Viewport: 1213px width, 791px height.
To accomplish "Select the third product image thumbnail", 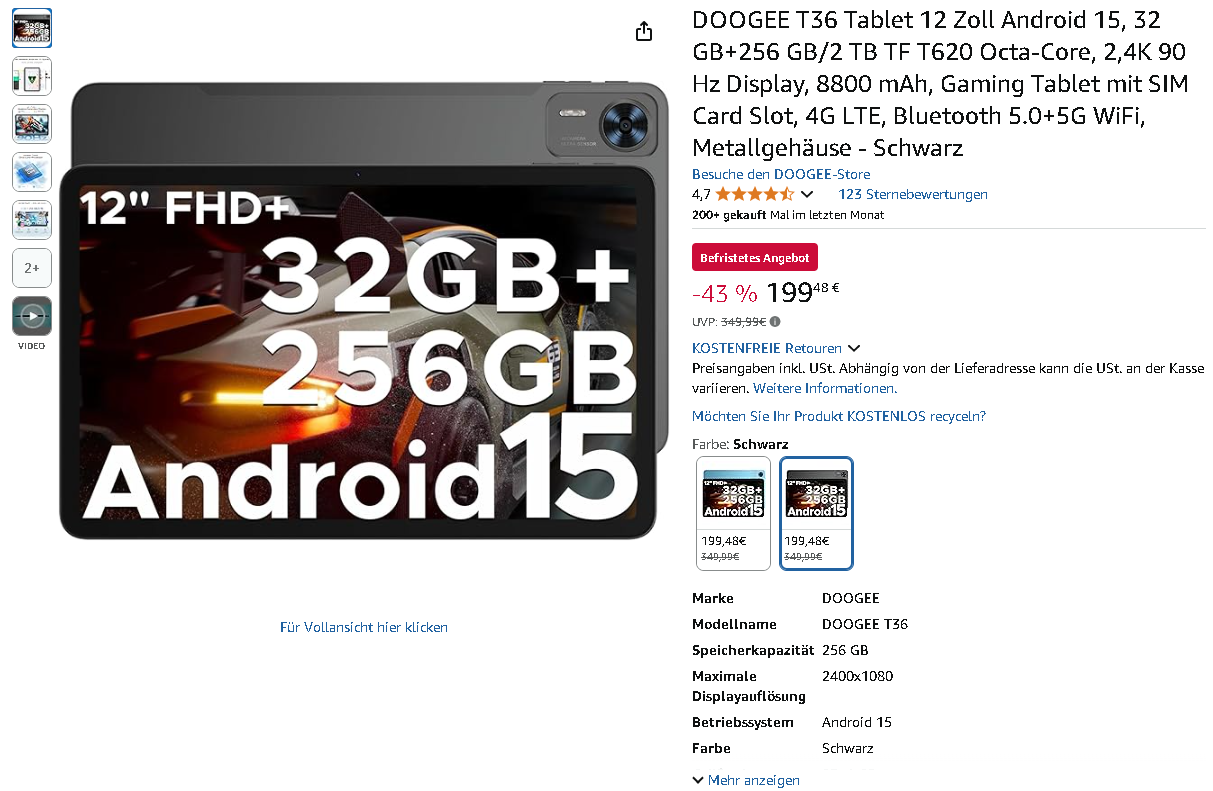I will [32, 124].
